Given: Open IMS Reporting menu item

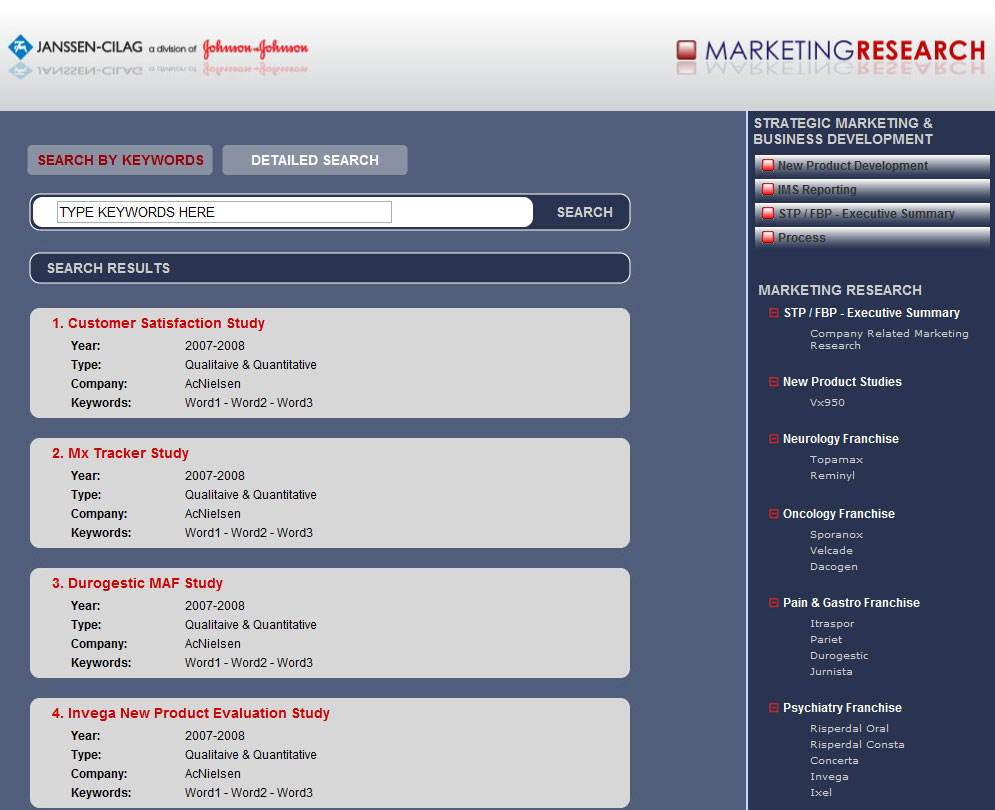Looking at the screenshot, I should coord(872,189).
